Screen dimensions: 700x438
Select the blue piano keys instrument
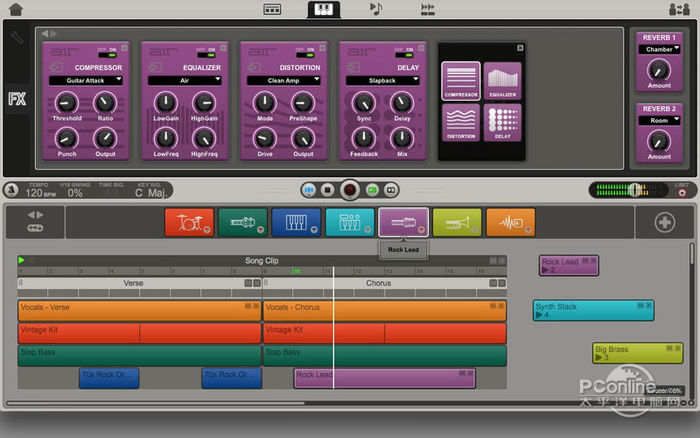[296, 222]
